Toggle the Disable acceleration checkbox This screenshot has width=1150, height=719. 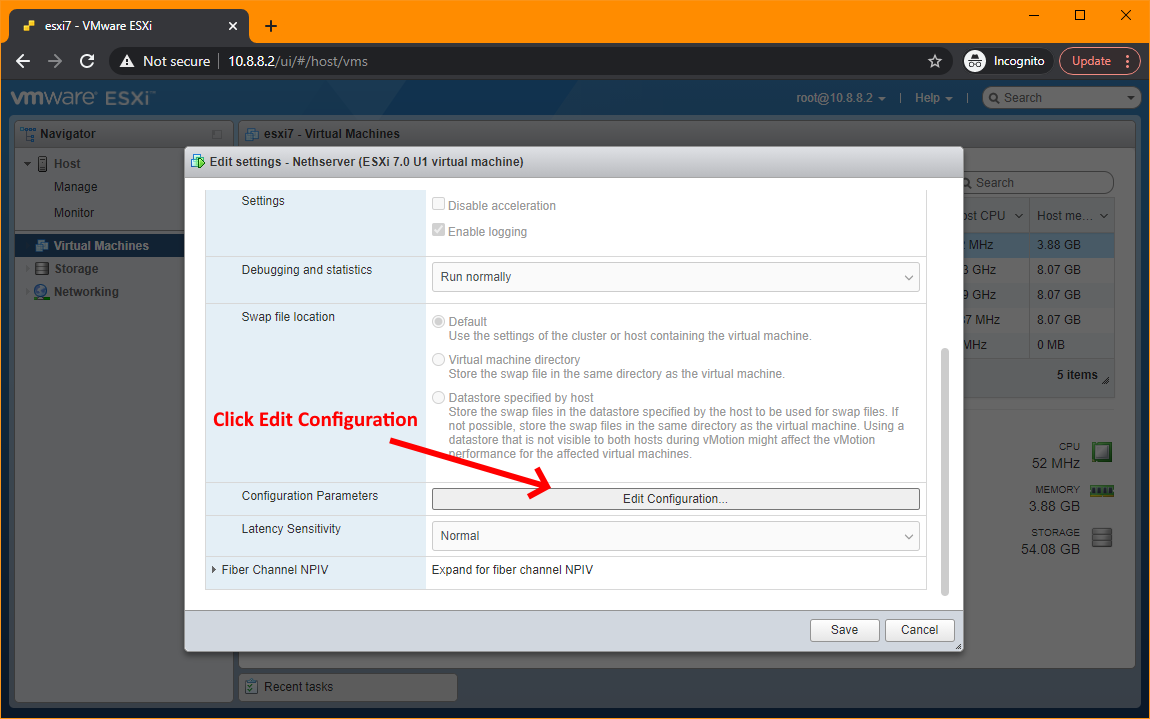[439, 204]
